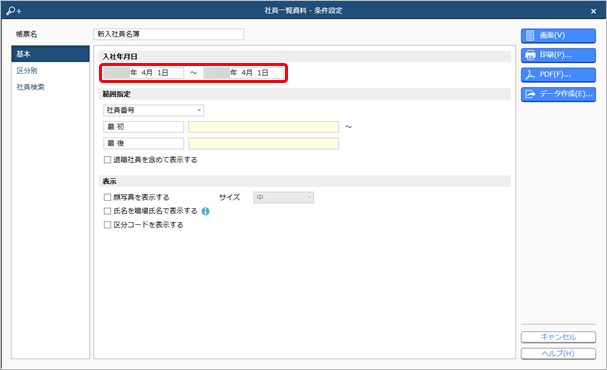Open help with ヘルプ(H) button
Viewport: 607px width, 370px height.
pos(558,354)
